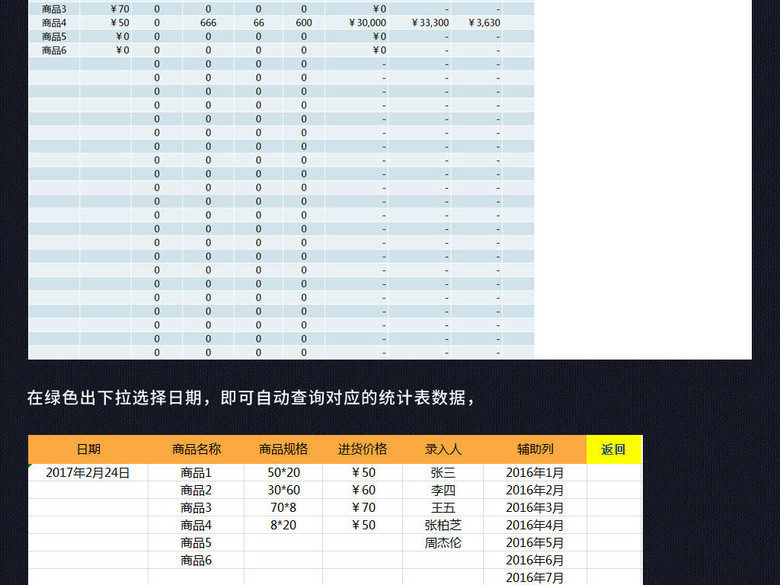780x585 pixels.
Task: Select 商品3 in the upper stats table
Action: pos(54,9)
